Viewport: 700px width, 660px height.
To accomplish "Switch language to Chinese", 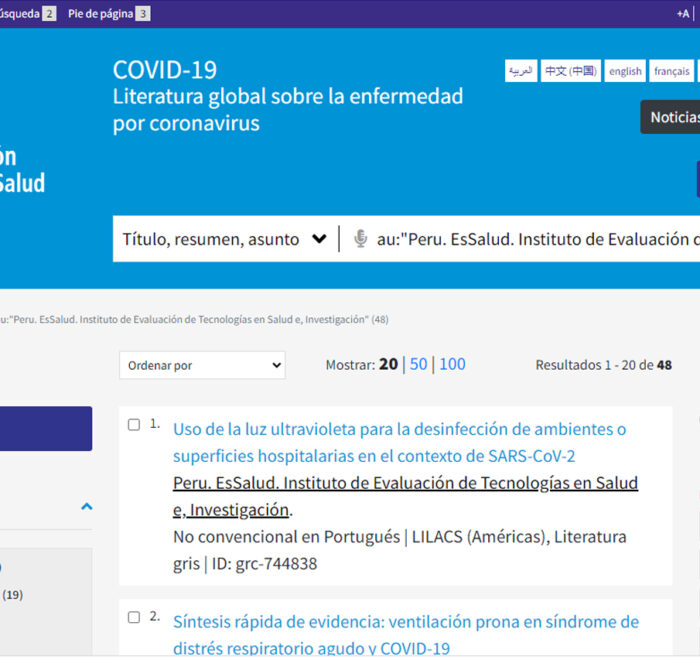I will (571, 71).
